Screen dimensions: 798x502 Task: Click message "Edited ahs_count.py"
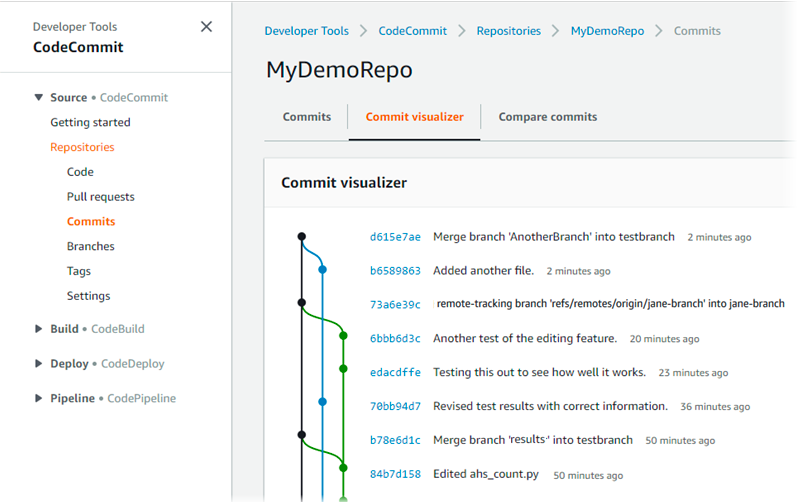point(486,474)
